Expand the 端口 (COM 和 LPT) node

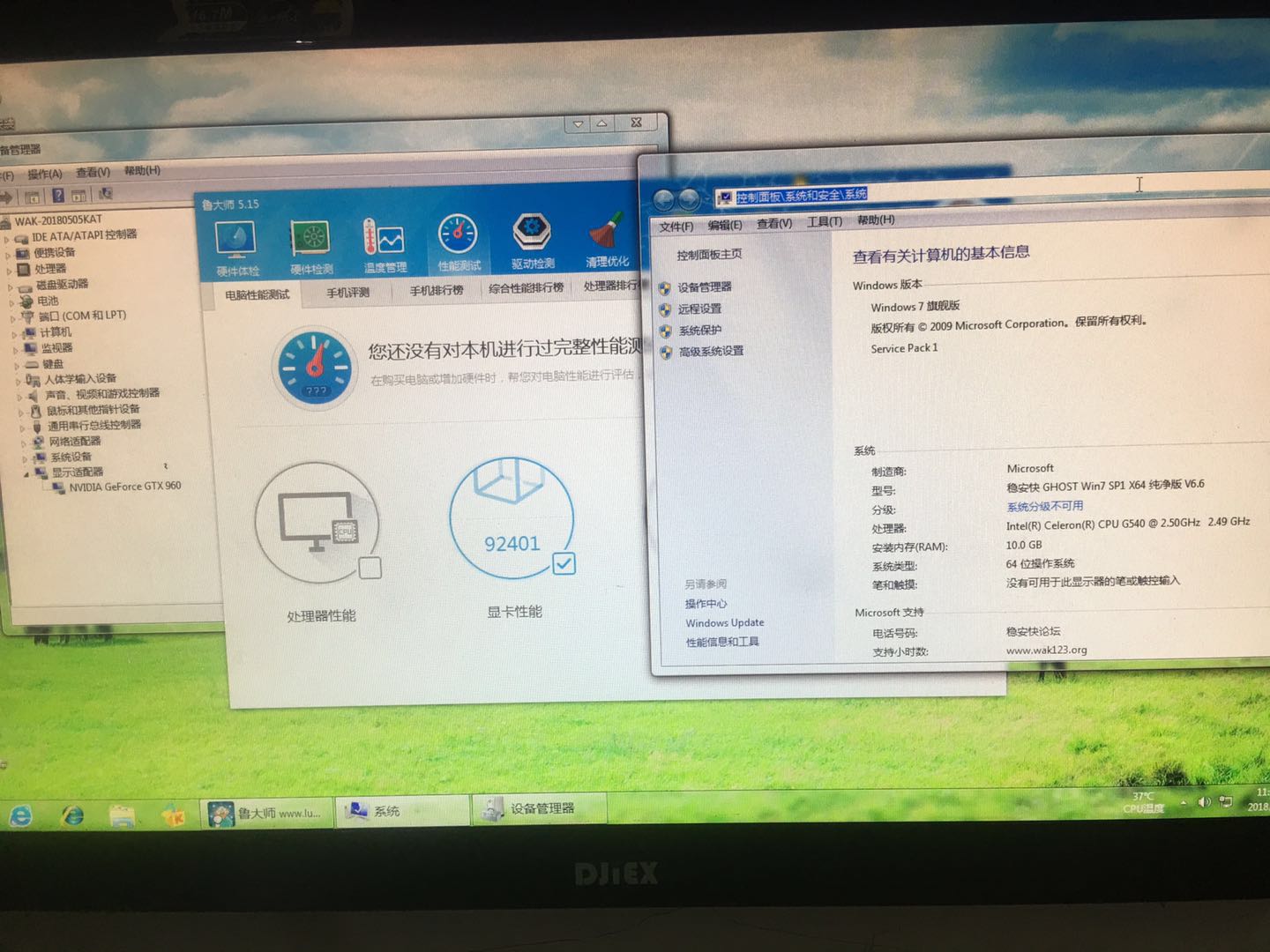point(12,317)
